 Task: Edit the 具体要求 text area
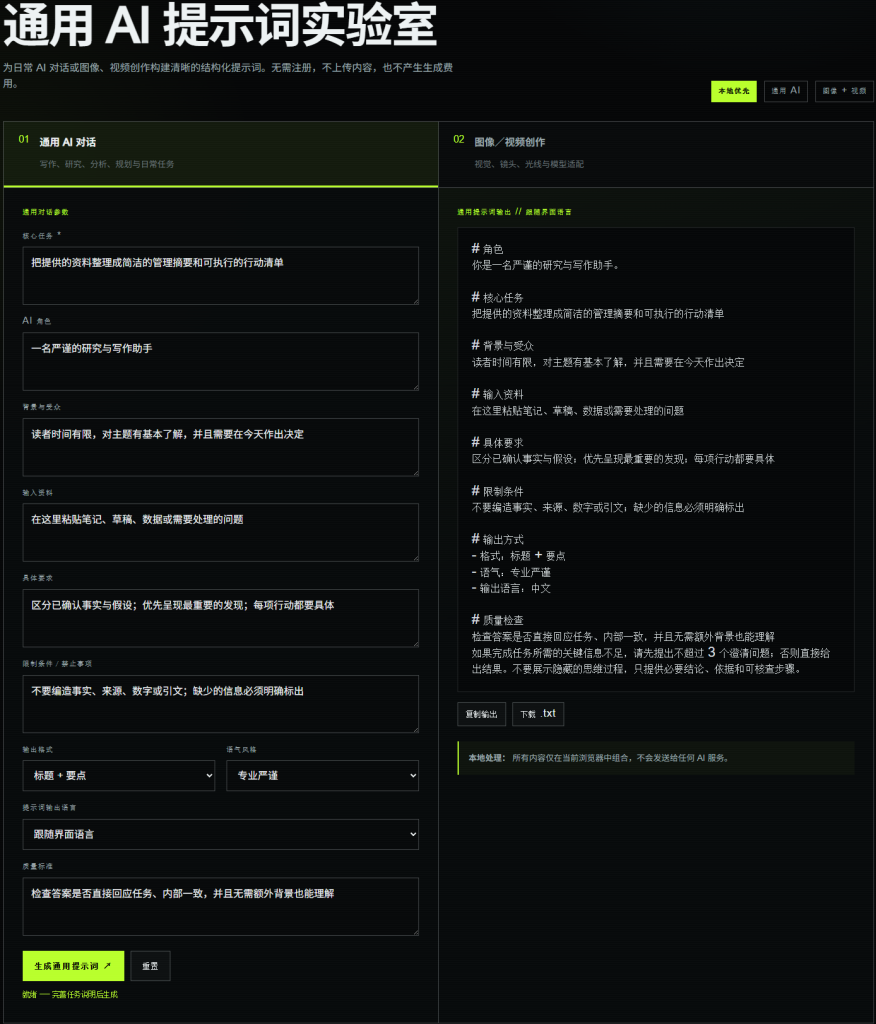pos(221,618)
